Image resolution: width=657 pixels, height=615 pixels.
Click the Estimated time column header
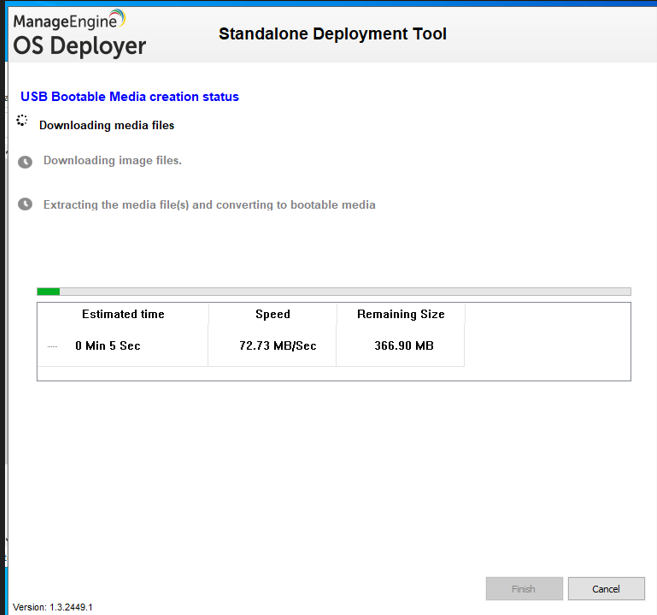123,314
